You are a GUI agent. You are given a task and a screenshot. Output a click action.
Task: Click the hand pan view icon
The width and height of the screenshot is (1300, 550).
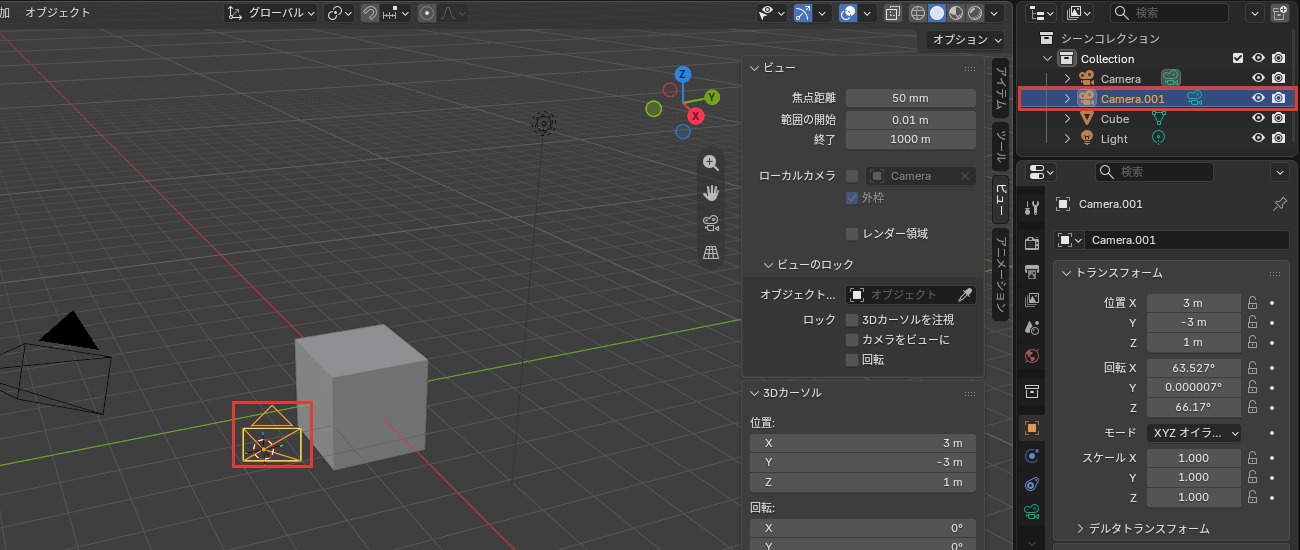711,192
